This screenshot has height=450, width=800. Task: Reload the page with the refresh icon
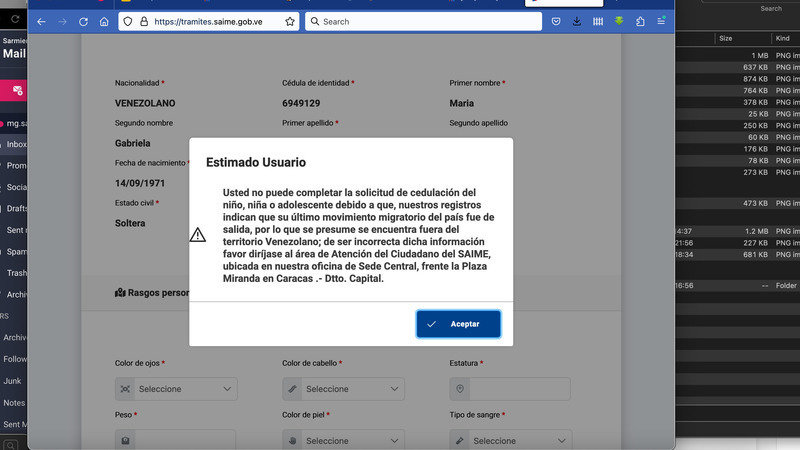point(83,21)
